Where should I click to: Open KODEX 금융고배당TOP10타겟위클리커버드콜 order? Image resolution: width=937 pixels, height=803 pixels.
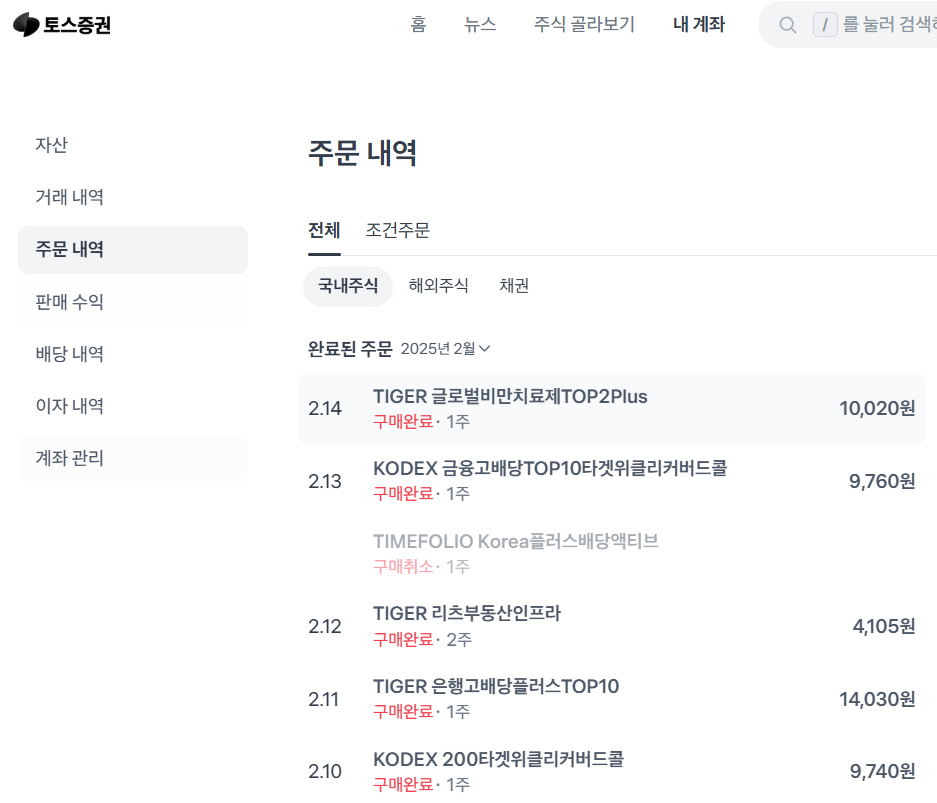[612, 481]
